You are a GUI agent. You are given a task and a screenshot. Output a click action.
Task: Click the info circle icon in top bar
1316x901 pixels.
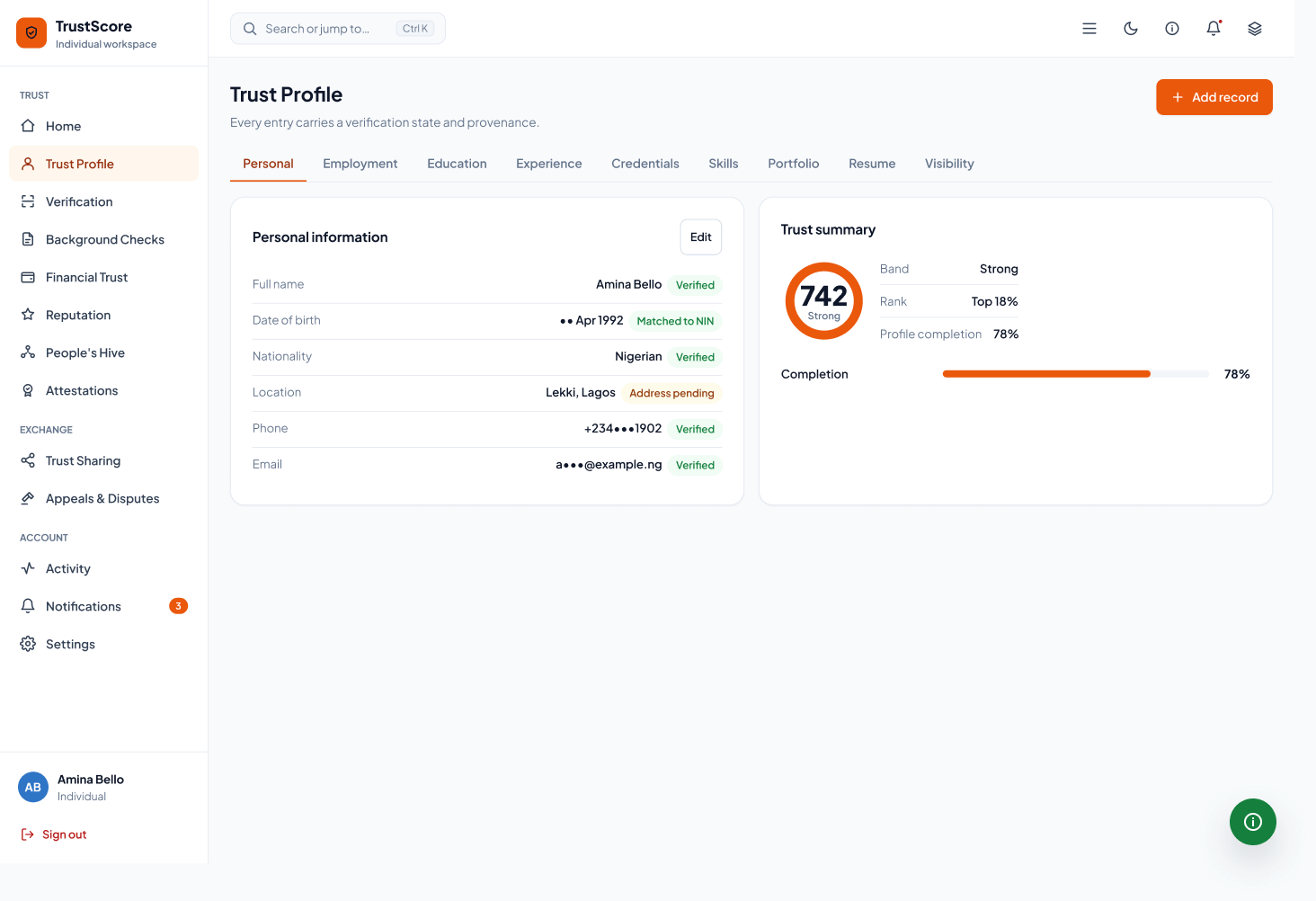point(1172,29)
